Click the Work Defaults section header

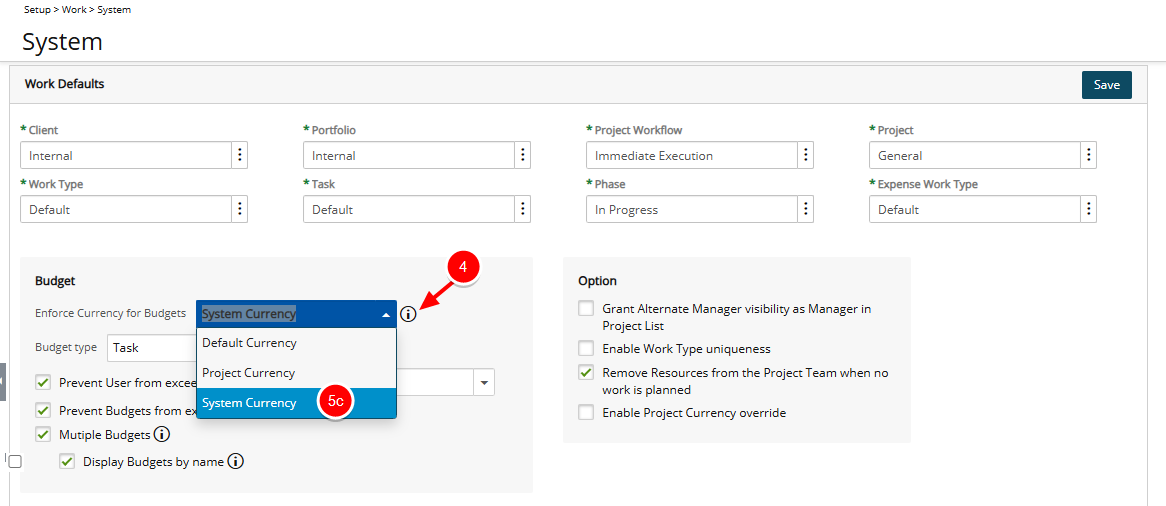click(65, 84)
